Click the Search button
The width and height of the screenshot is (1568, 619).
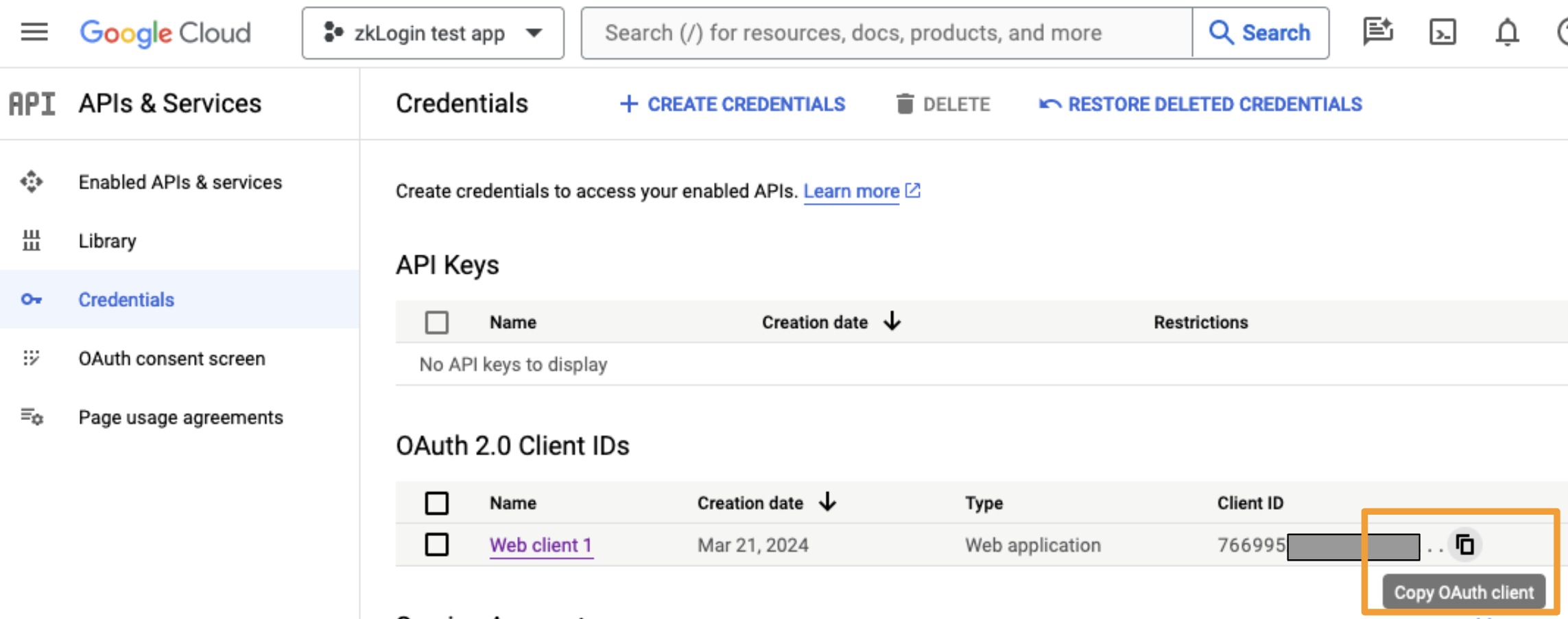pyautogui.click(x=1260, y=33)
